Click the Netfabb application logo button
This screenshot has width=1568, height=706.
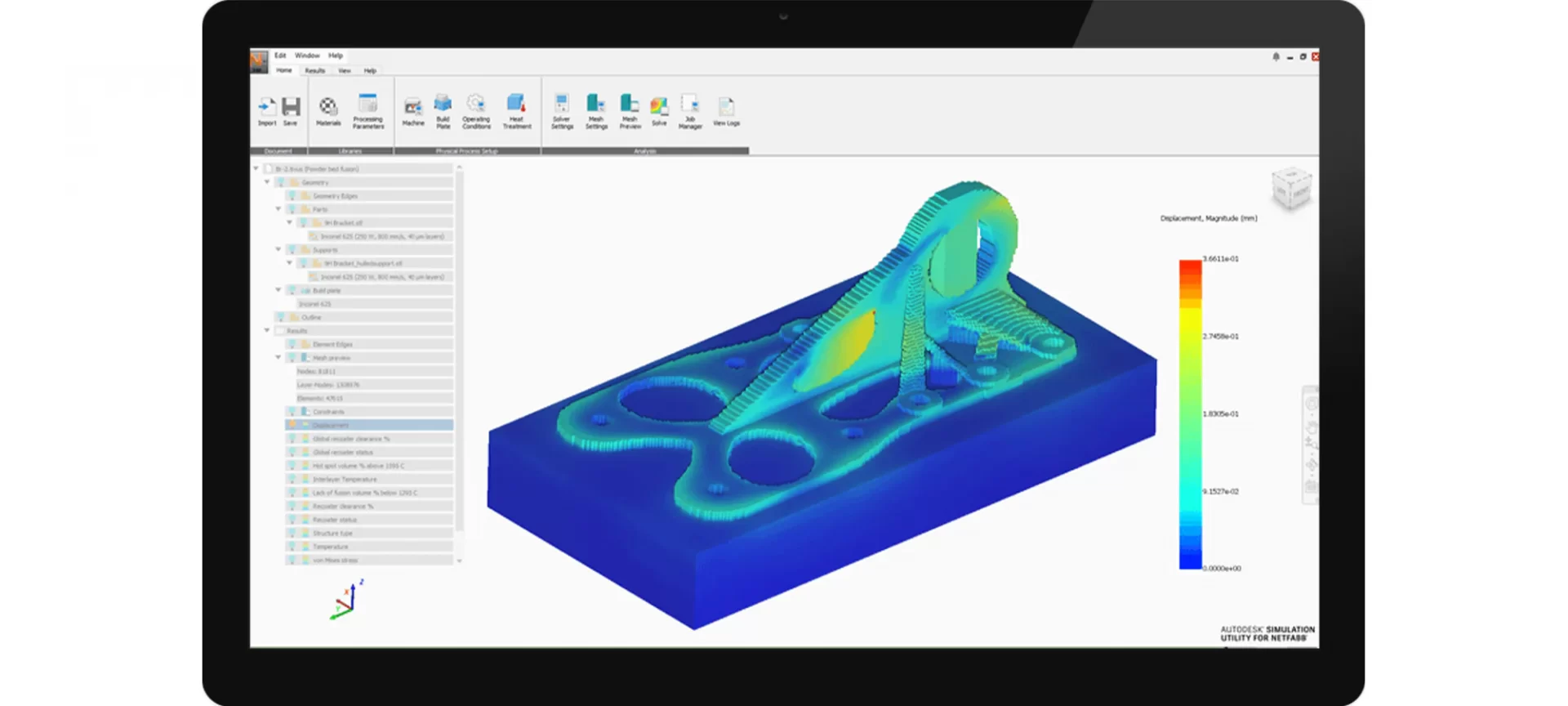point(259,61)
